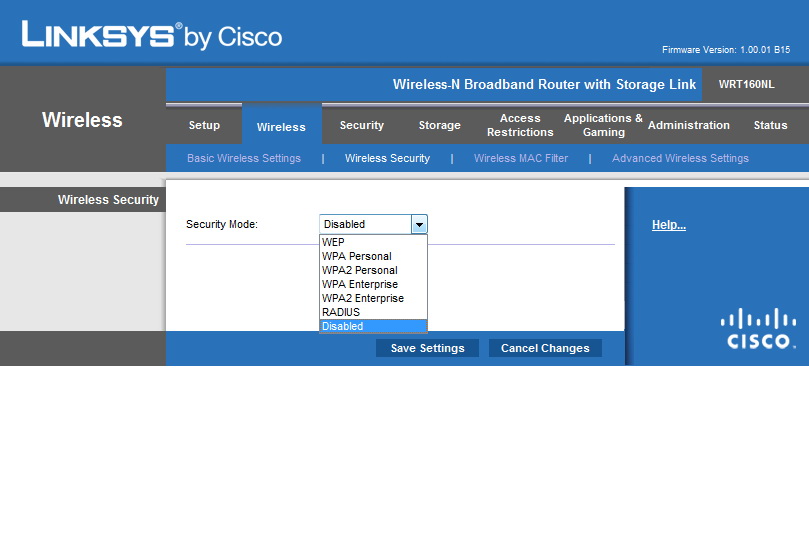This screenshot has width=809, height=551.
Task: Click the Linksys by Cisco logo
Action: point(152,36)
